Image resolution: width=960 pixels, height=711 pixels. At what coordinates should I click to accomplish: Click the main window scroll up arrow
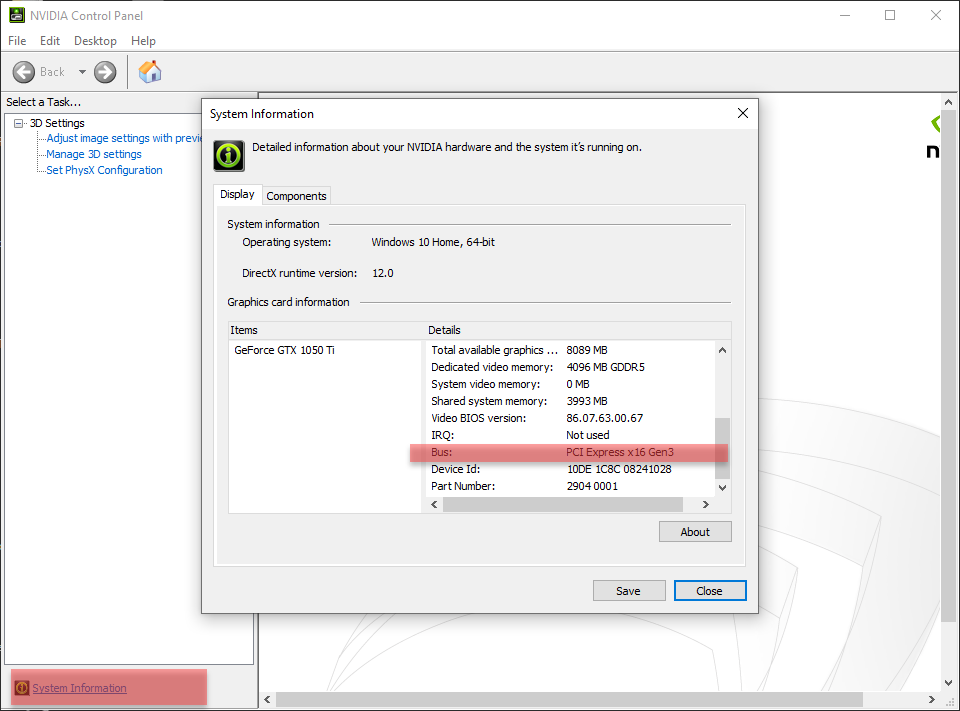[948, 102]
